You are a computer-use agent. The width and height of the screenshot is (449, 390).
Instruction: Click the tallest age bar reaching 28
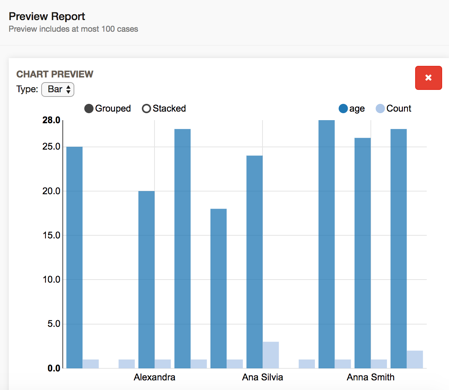pos(327,244)
